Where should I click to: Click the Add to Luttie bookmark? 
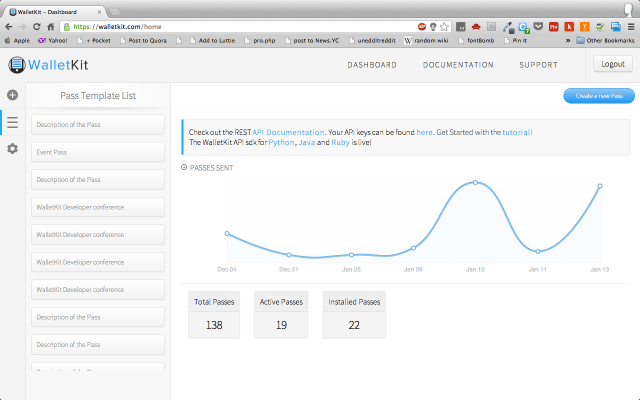pyautogui.click(x=213, y=40)
